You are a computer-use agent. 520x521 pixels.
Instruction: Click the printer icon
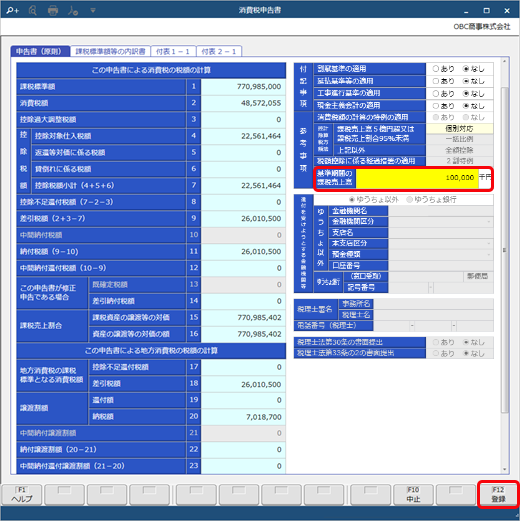click(53, 11)
